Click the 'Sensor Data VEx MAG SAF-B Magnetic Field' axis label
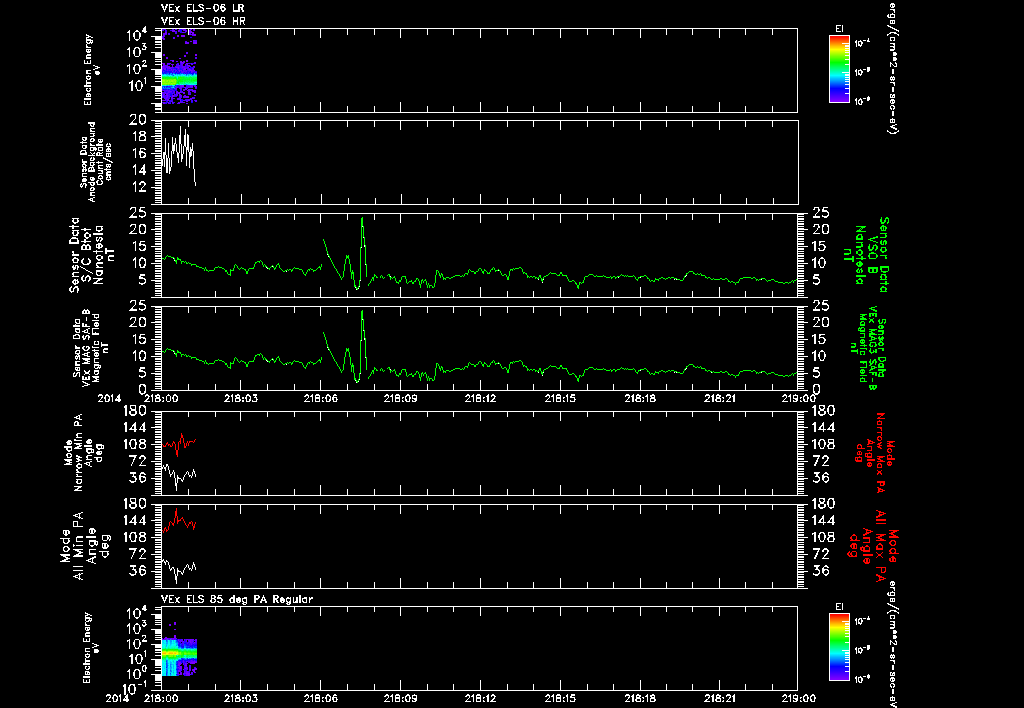 (91, 347)
